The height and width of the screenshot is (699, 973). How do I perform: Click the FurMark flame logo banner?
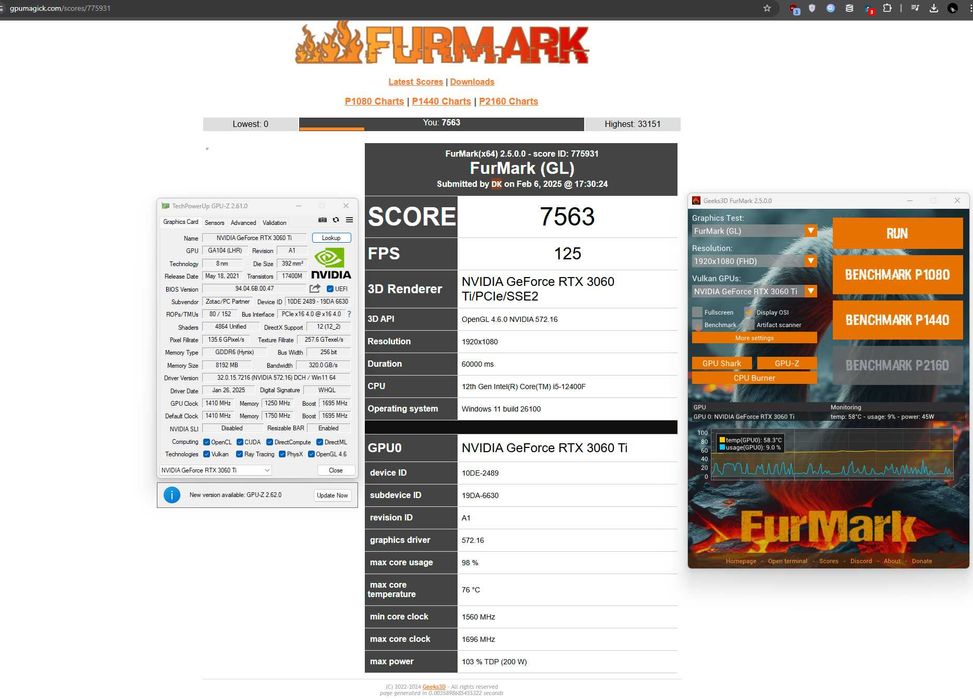442,43
